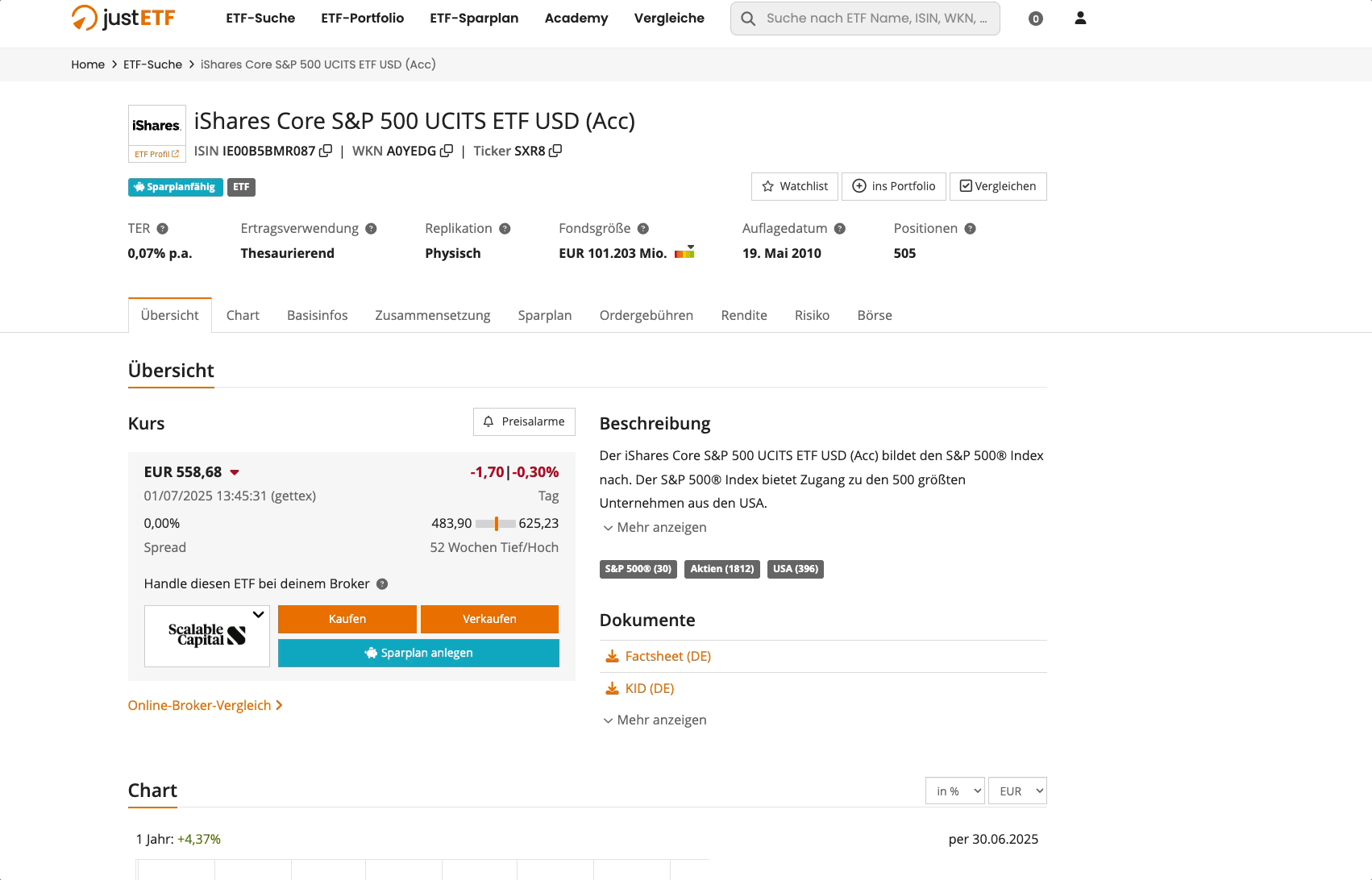The image size is (1372, 880).
Task: Copy the ticker SXR8 via copy icon
Action: pos(555,151)
